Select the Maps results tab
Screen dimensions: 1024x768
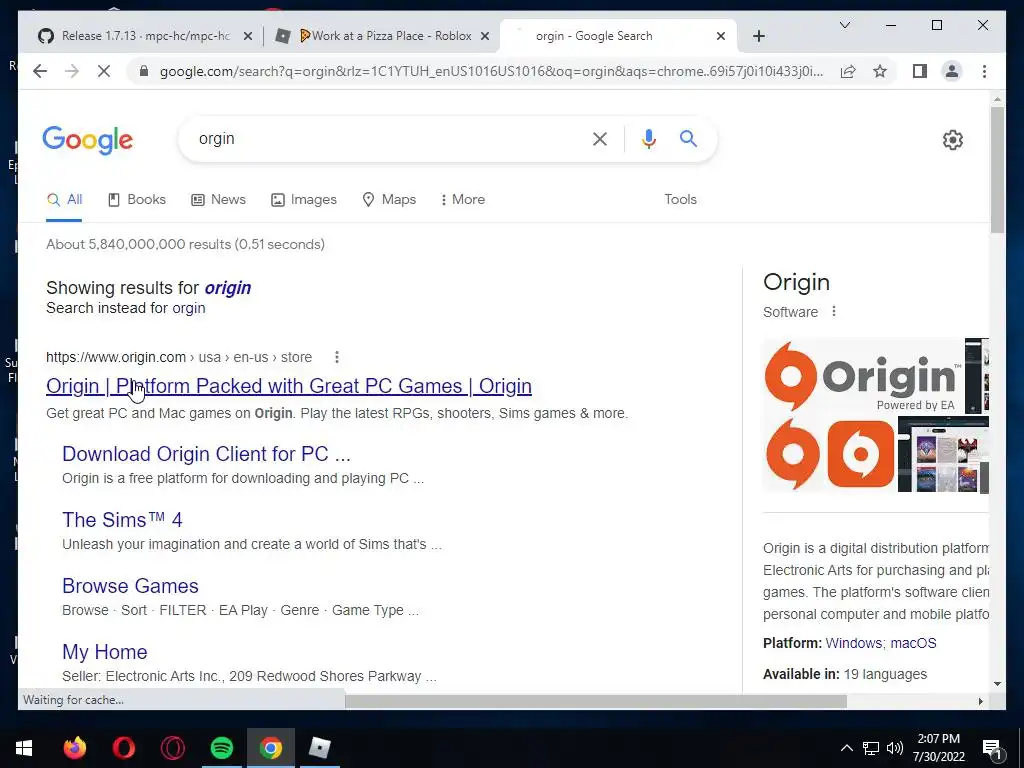(x=389, y=199)
